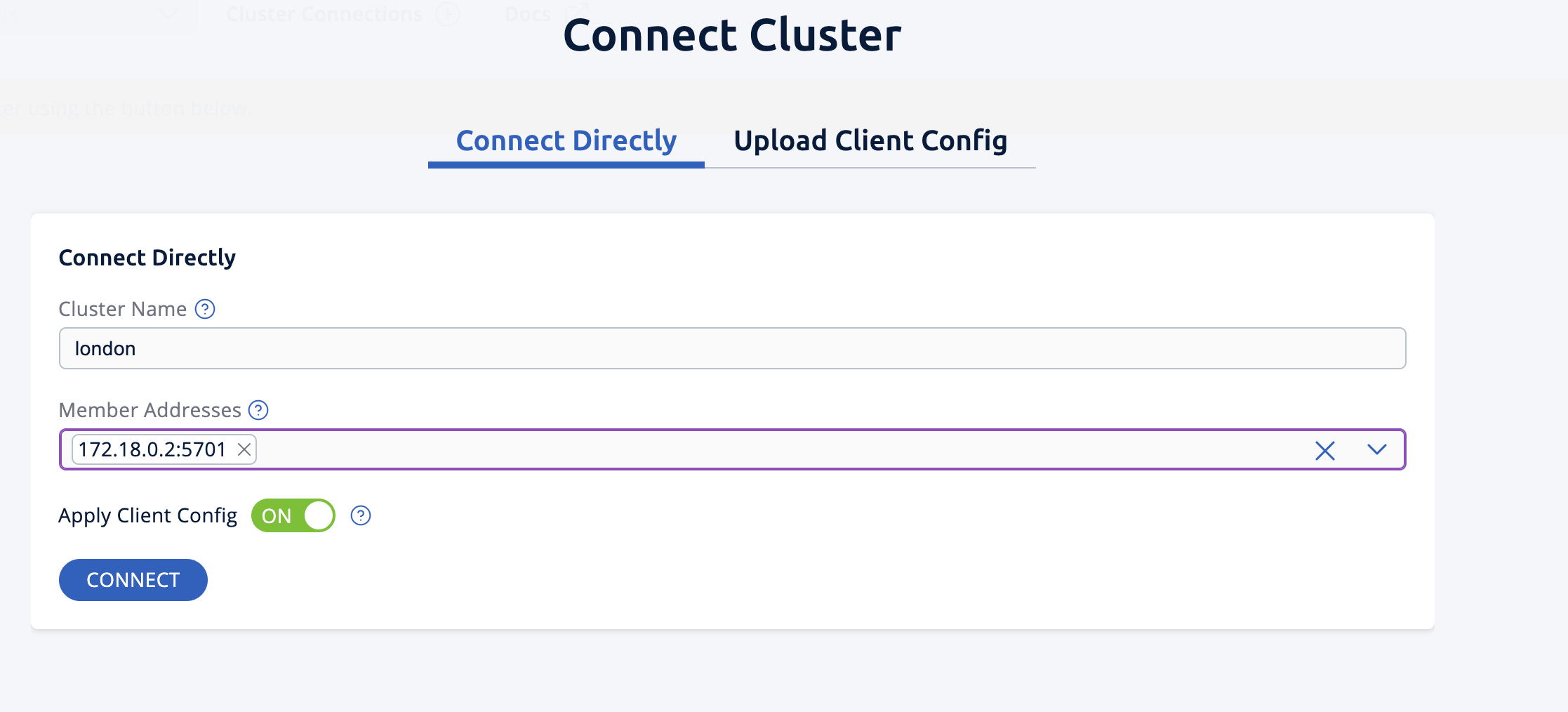The width and height of the screenshot is (1568, 712).
Task: Open the Cluster Name help tooltip
Action: 204,309
